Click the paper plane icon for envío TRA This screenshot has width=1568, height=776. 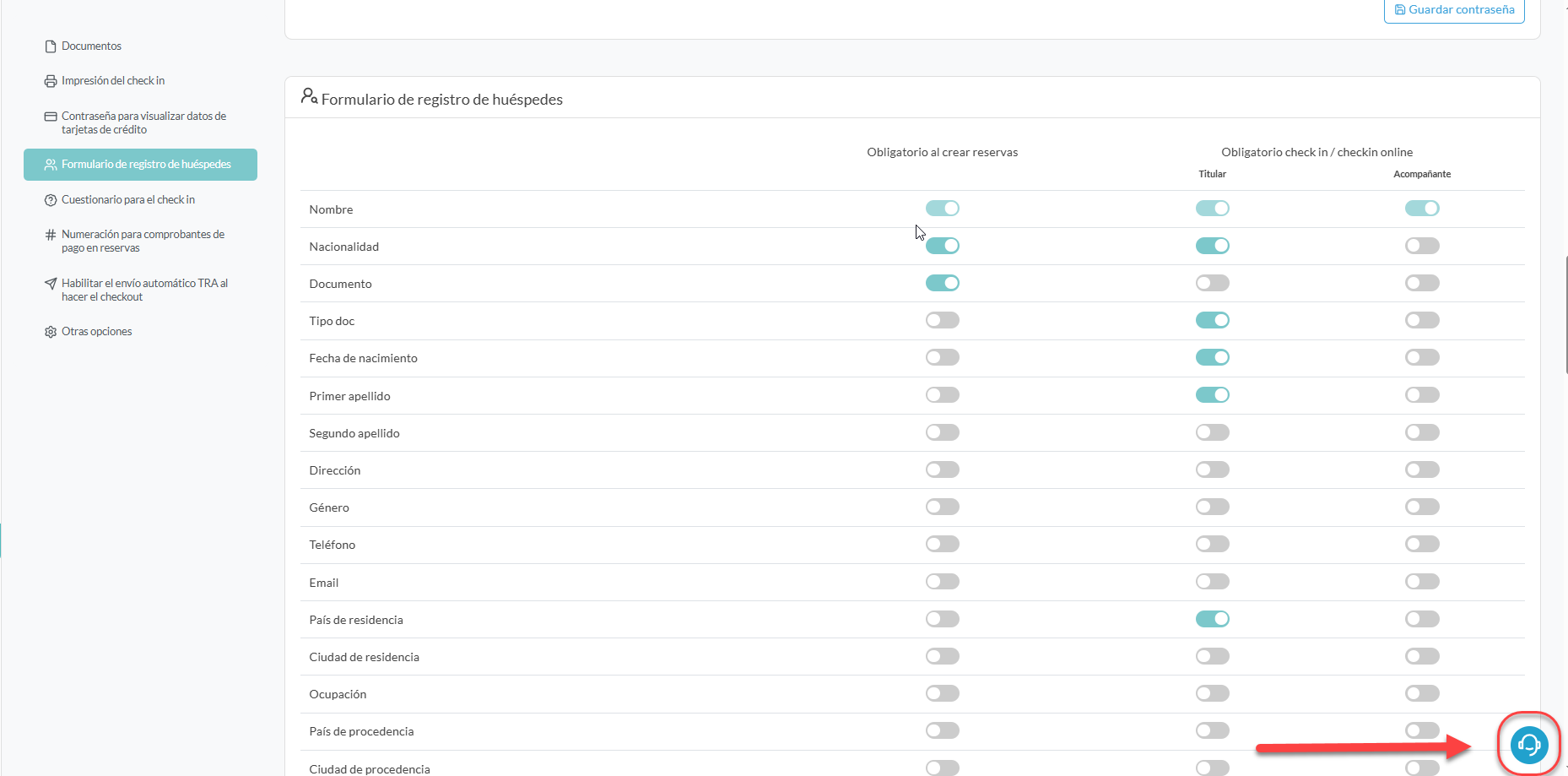51,284
